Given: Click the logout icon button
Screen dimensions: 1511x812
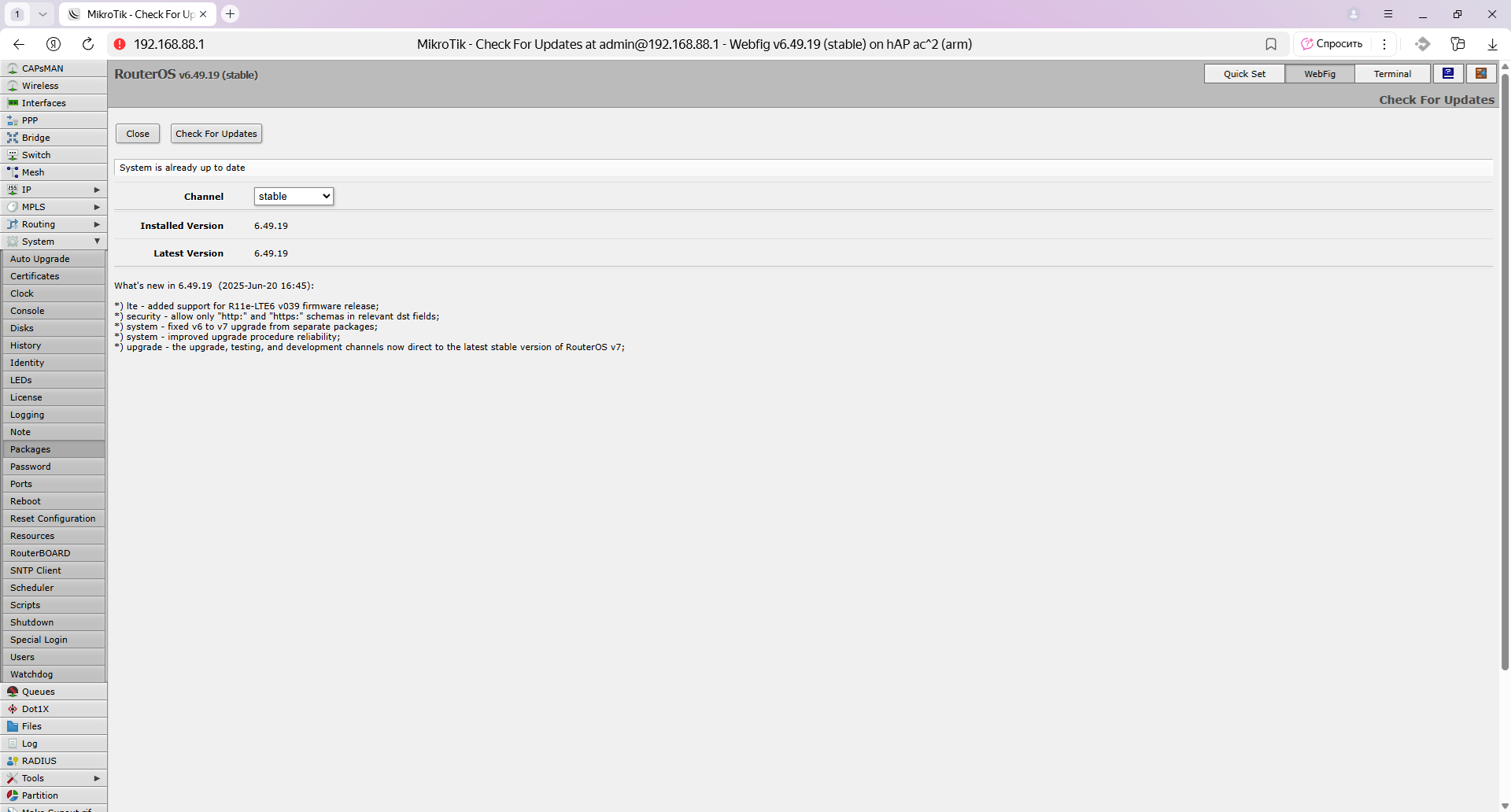Looking at the screenshot, I should point(1481,73).
